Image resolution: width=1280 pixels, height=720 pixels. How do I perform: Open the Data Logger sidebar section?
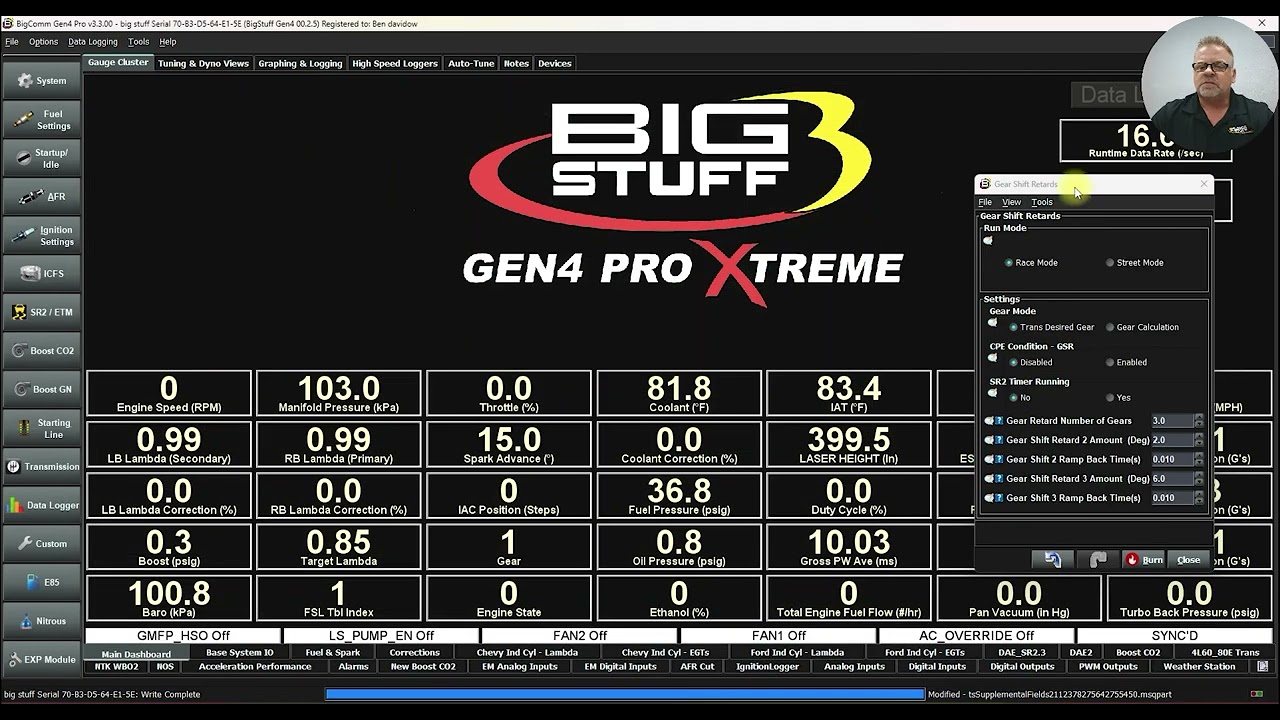[41, 505]
